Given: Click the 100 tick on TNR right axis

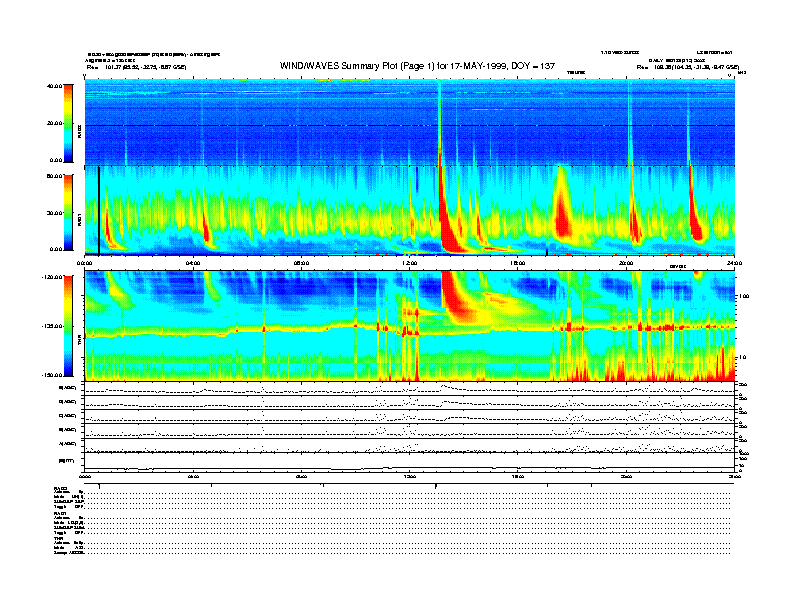Looking at the screenshot, I should click(744, 296).
